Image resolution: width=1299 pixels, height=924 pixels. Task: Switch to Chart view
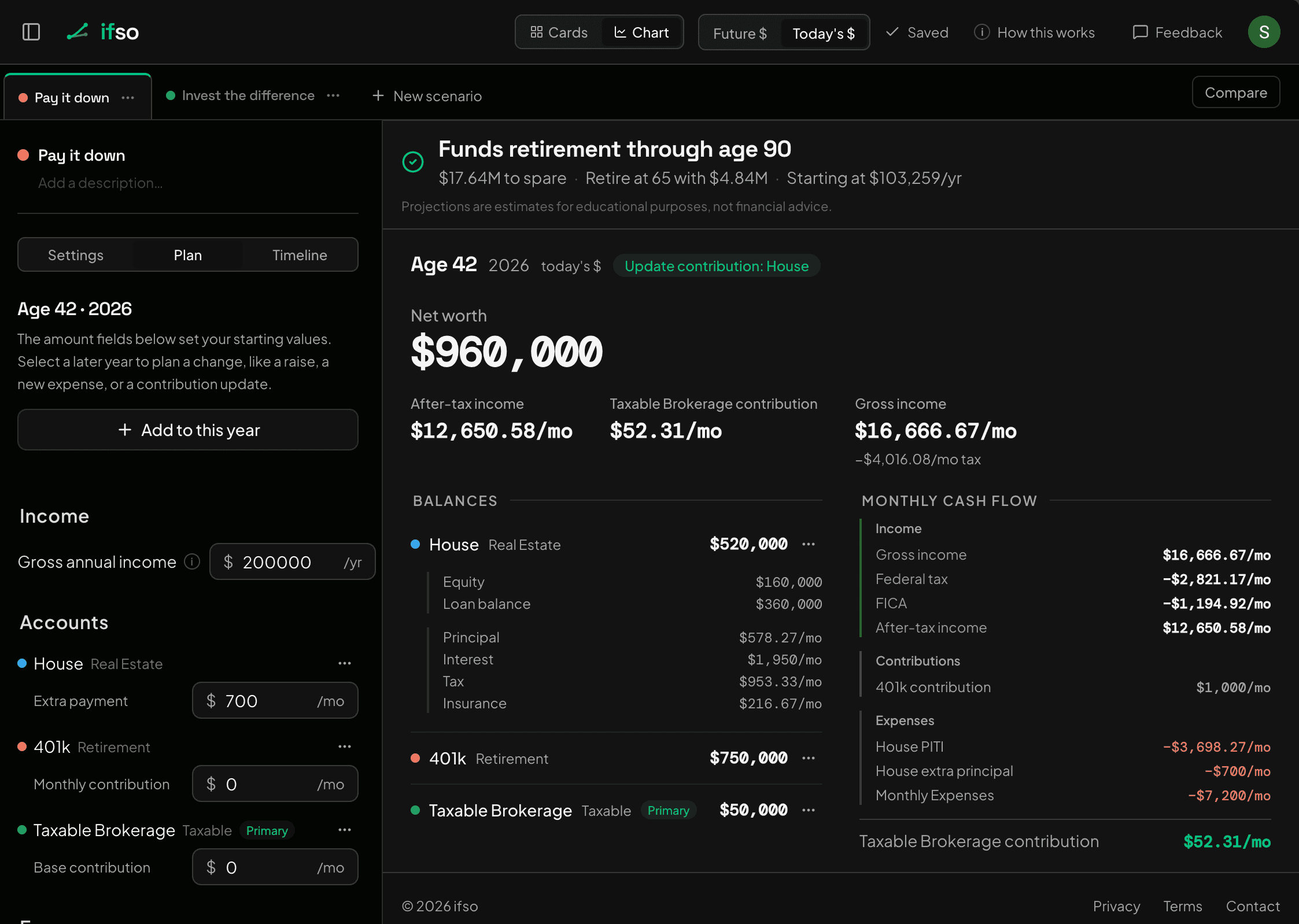click(x=641, y=32)
